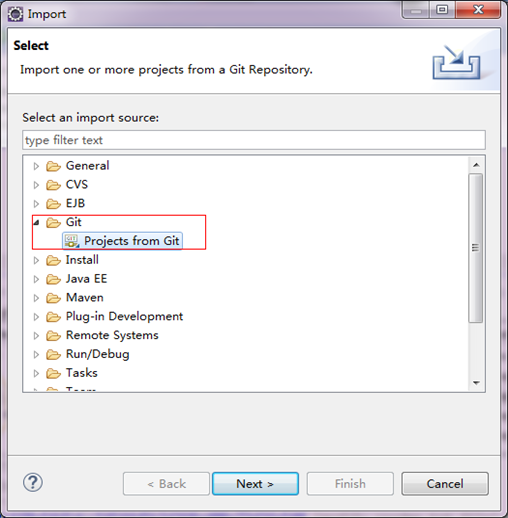The image size is (508, 518).
Task: Collapse the Git tree node
Action: tap(36, 222)
